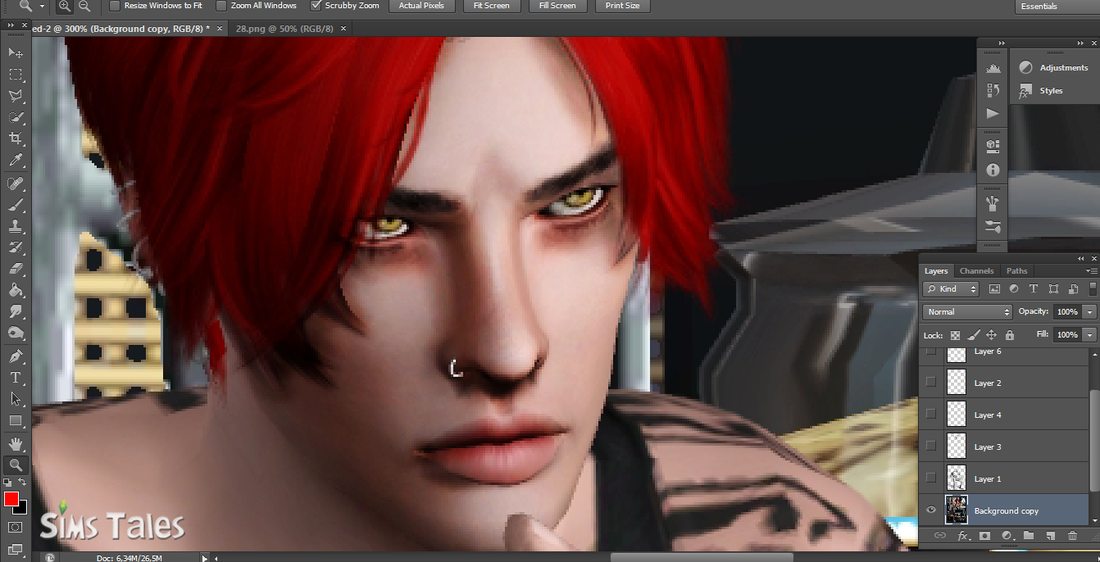Select the Pen tool
Viewport: 1100px width, 562px height.
coord(15,356)
